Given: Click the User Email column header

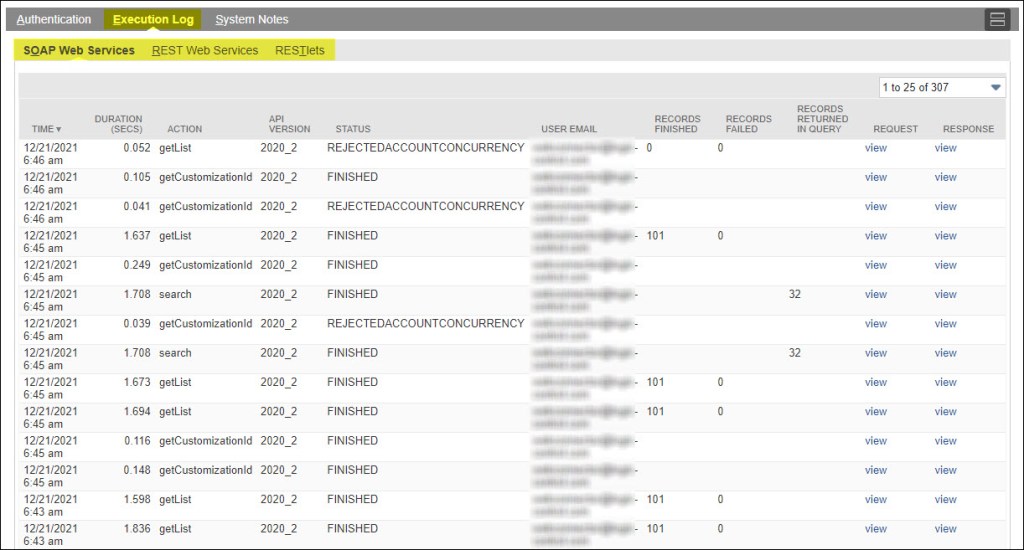Looking at the screenshot, I should pos(569,129).
